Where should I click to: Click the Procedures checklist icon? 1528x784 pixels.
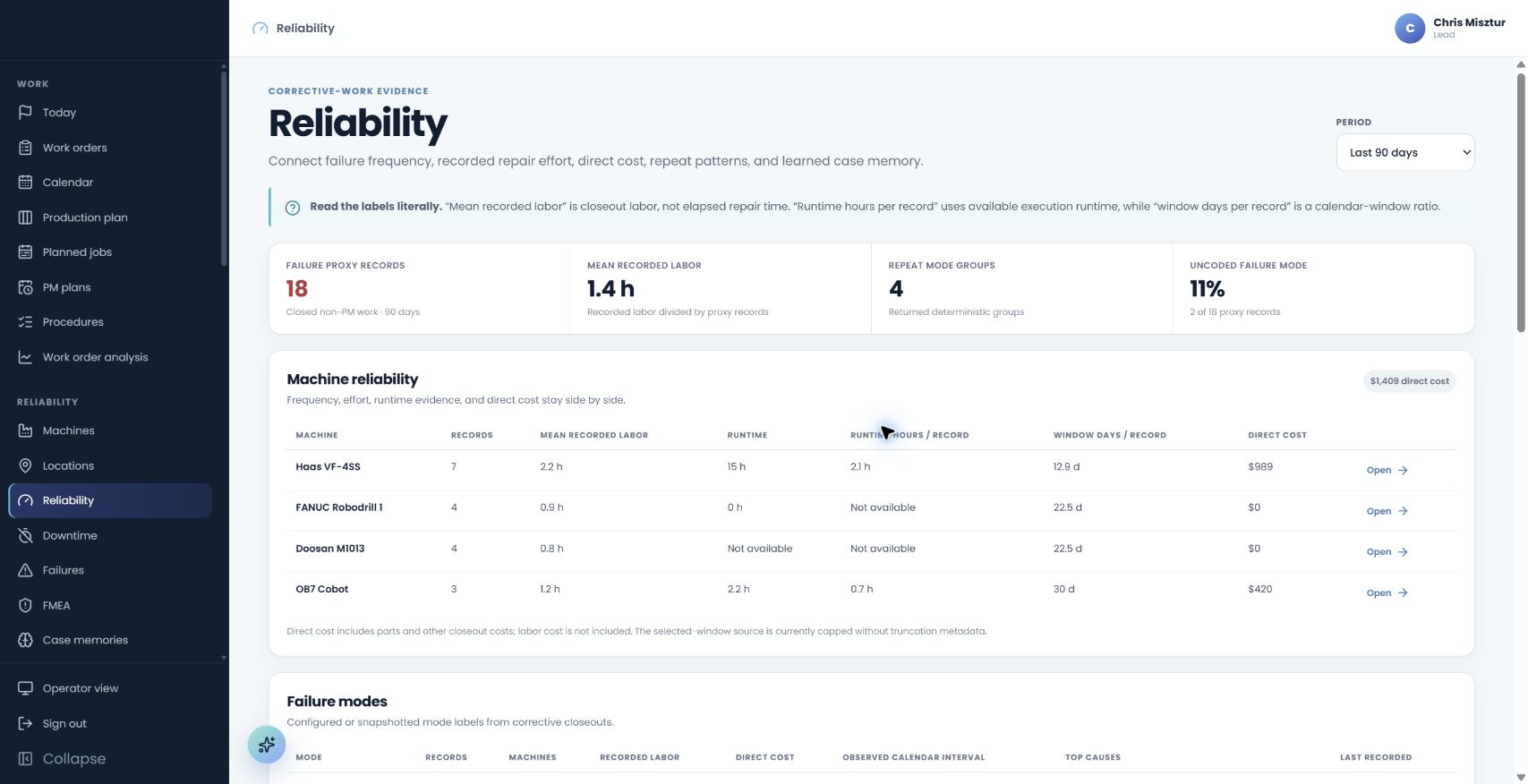(25, 322)
